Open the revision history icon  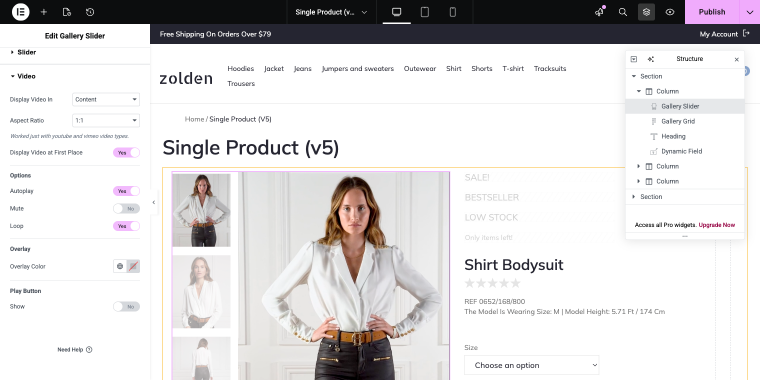click(90, 12)
